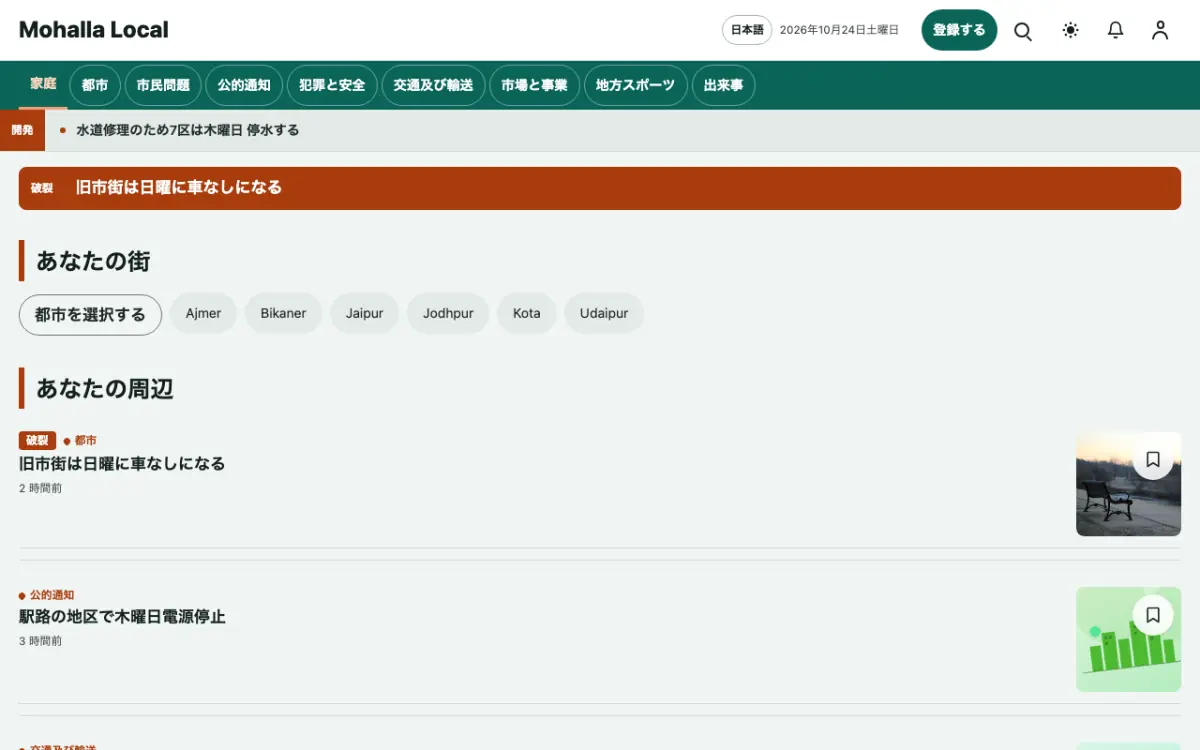
Task: Open the breaking banner 旧市街は日曜に車なしになる
Action: coord(600,188)
